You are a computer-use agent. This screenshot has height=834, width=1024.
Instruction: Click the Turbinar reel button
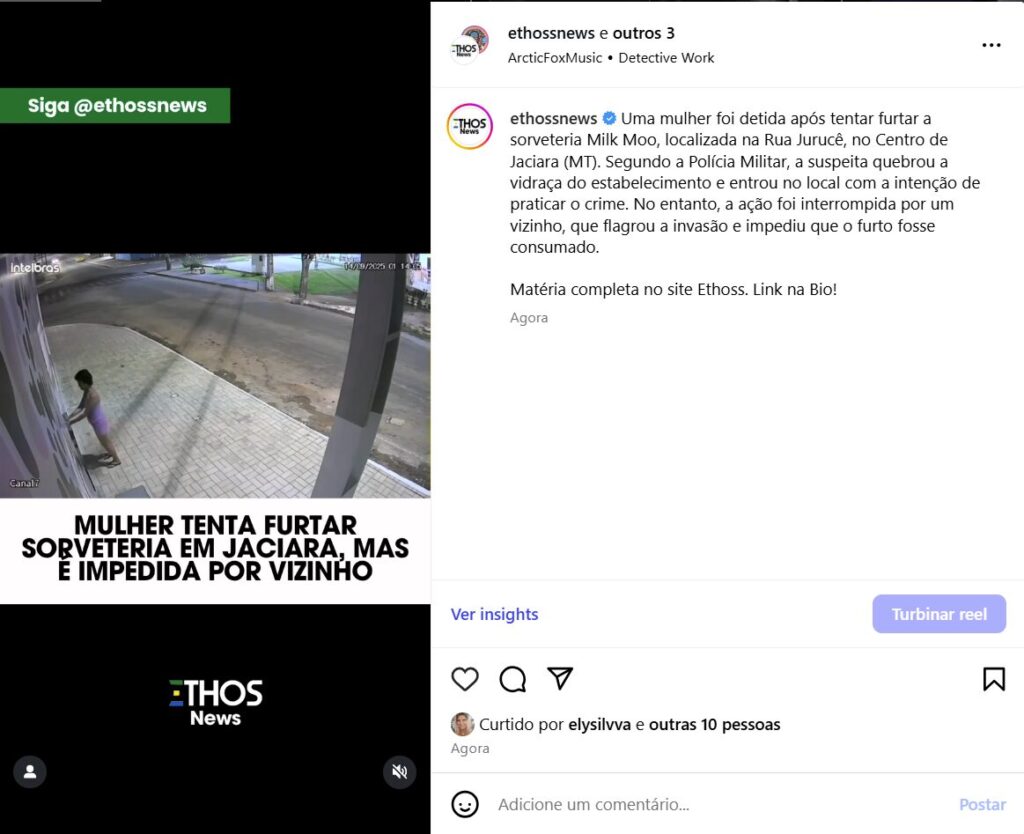(939, 614)
